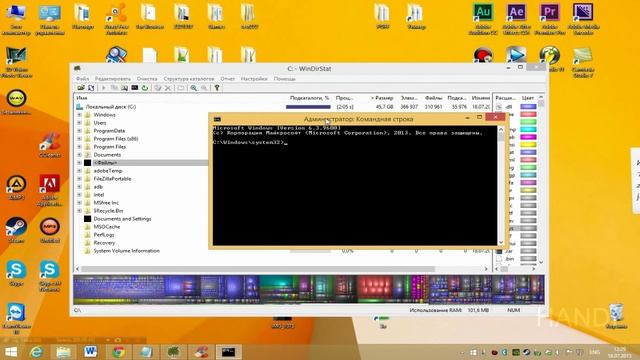Open Adobe Audition desktop shortcut
This screenshot has height=360, width=640.
point(483,18)
